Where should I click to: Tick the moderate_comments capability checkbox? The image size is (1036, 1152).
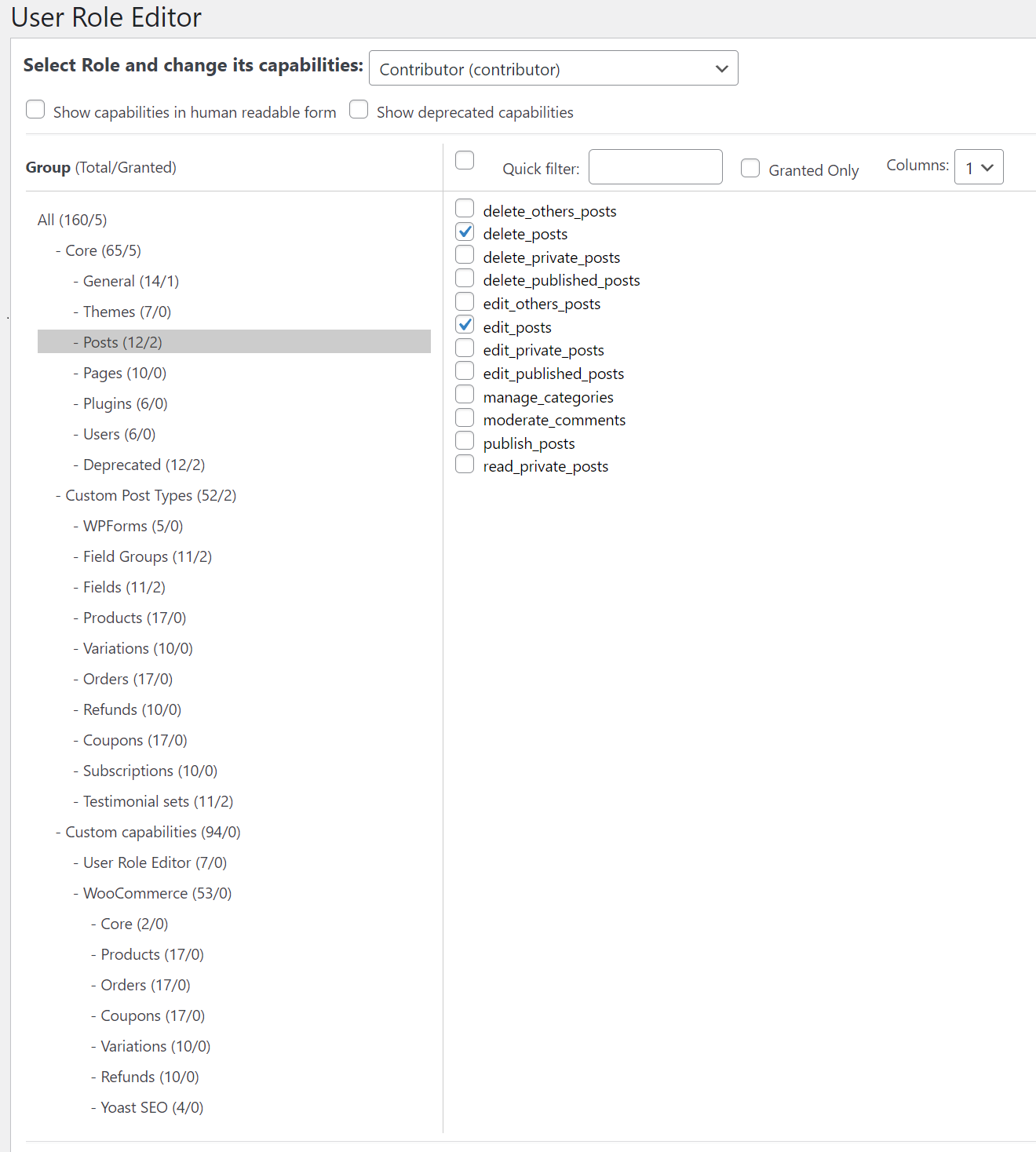point(465,418)
